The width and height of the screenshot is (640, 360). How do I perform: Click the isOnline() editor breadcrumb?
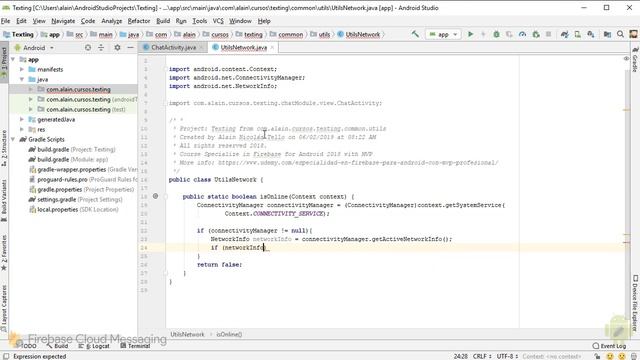tap(229, 334)
